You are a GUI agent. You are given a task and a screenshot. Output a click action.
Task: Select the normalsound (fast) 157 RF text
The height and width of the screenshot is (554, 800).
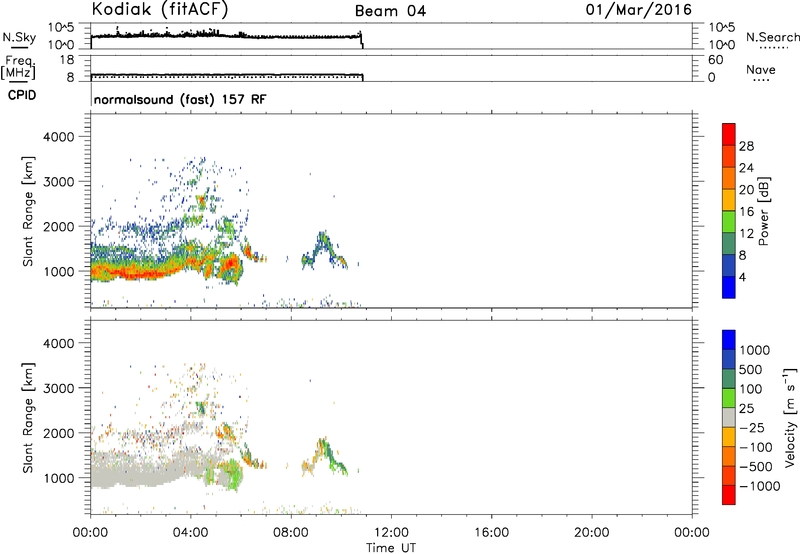click(180, 99)
